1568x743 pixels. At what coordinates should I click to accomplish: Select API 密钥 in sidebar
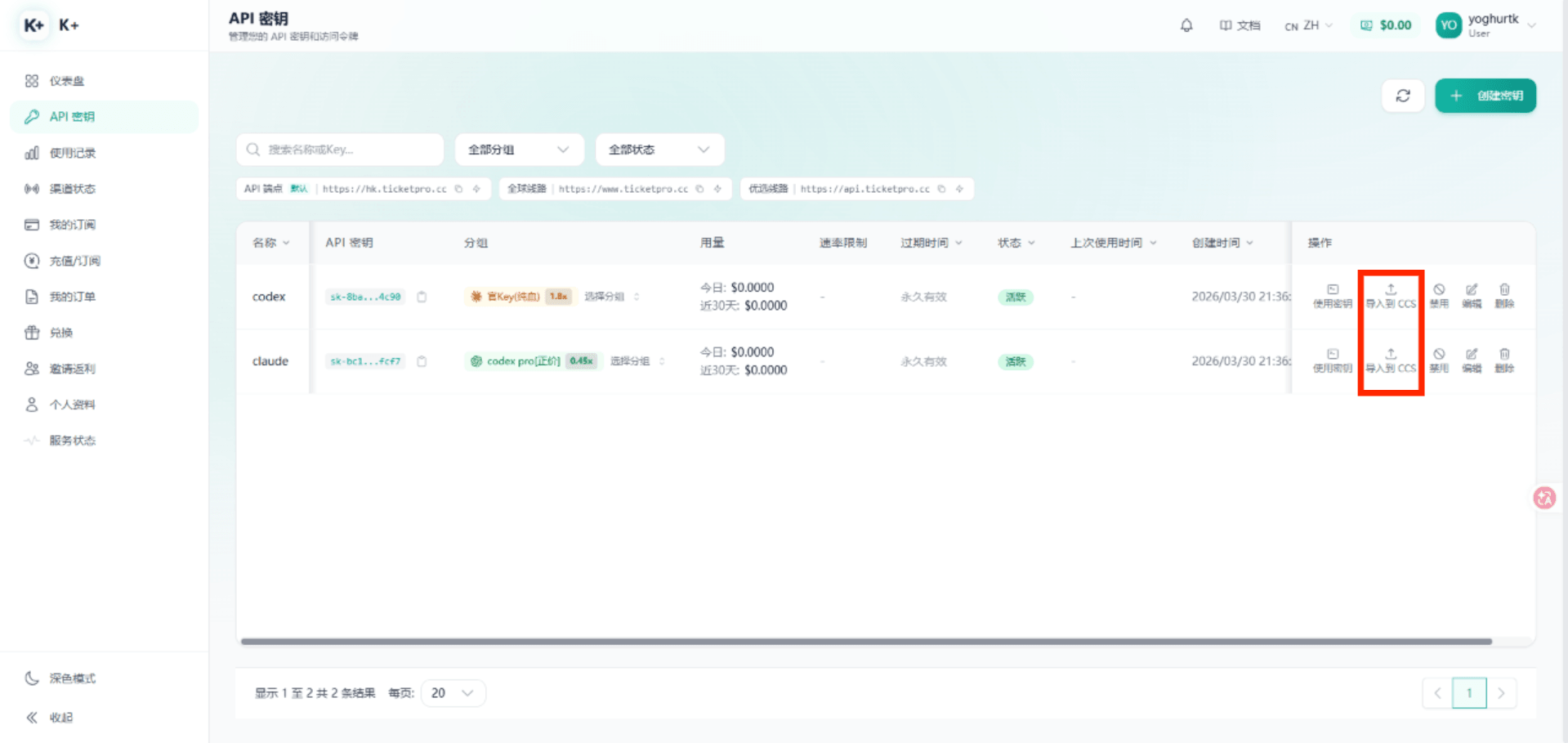[x=105, y=117]
